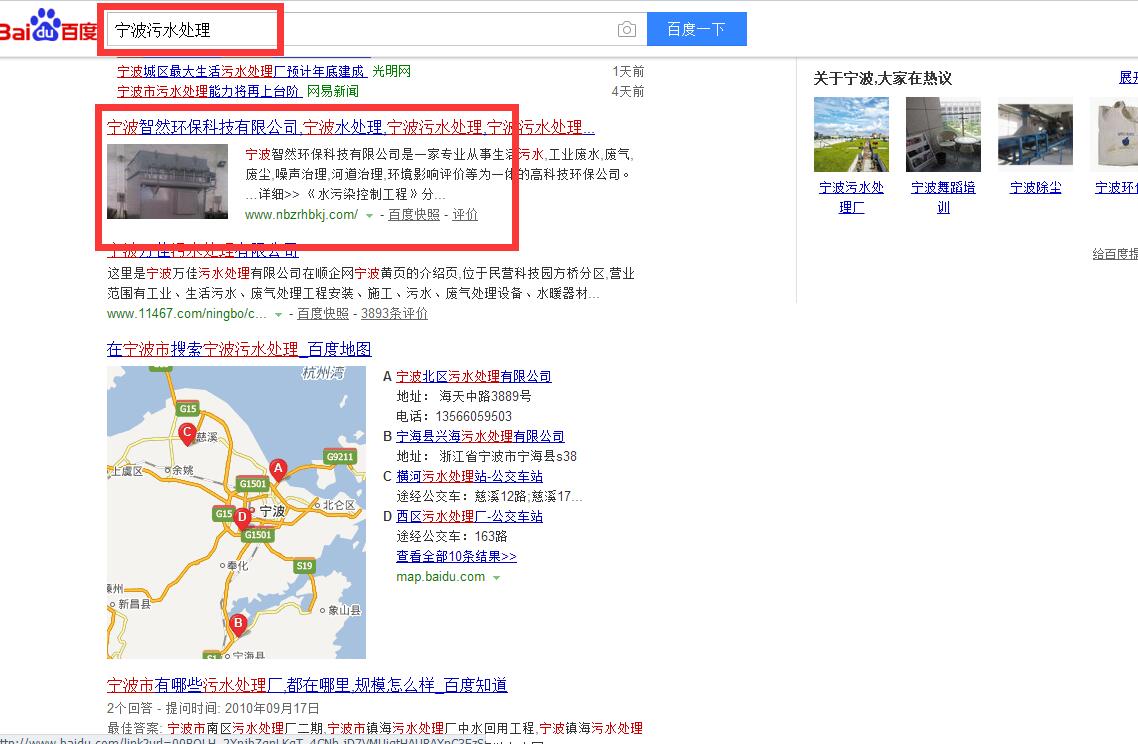Click the 百度一下 search button
This screenshot has height=744, width=1138.
pos(697,29)
